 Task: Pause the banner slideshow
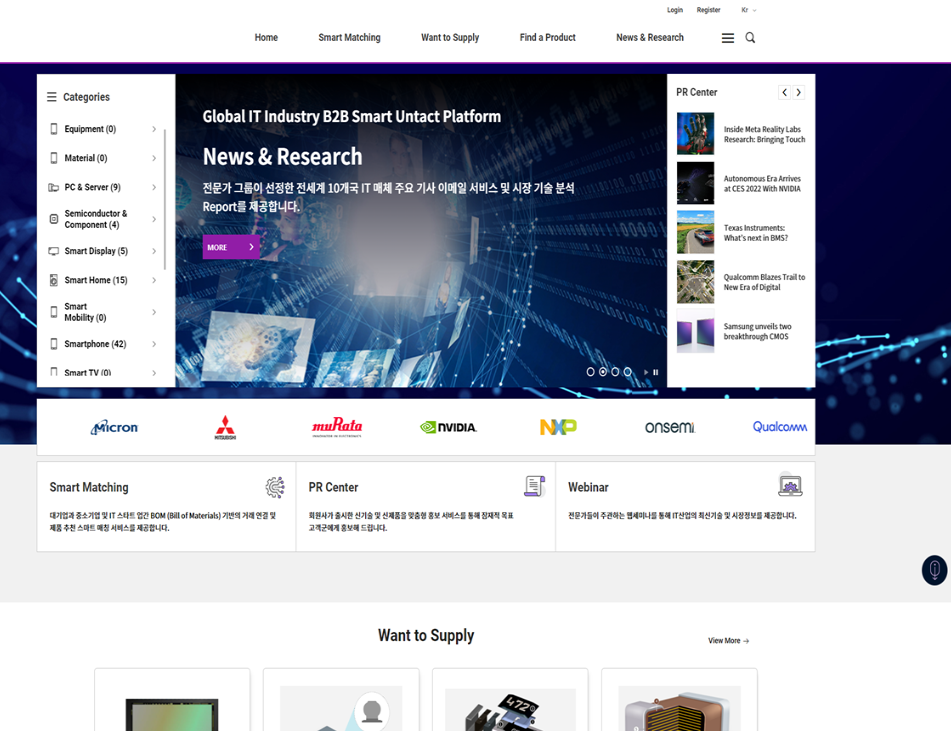(x=656, y=372)
